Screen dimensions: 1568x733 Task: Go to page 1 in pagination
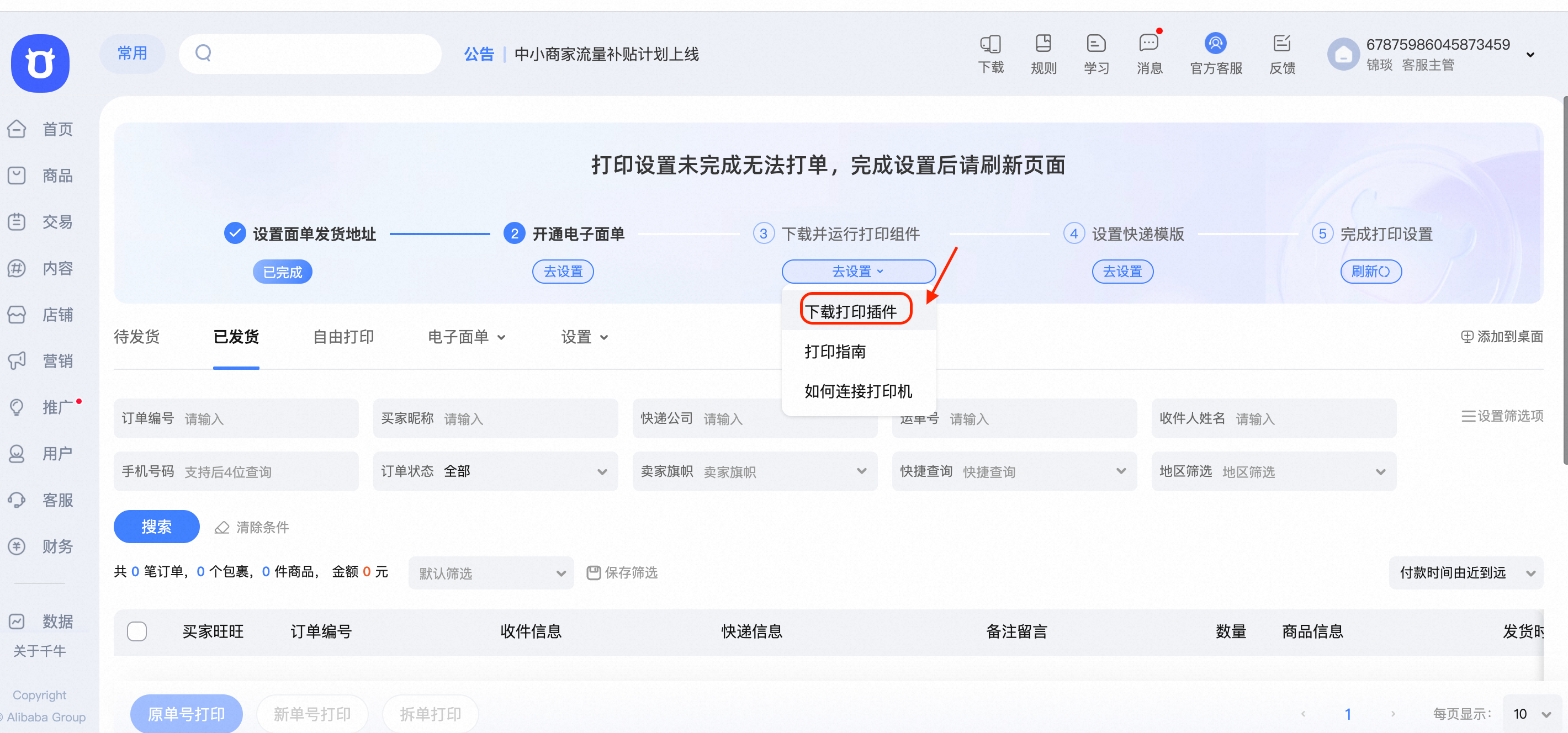coord(1348,714)
